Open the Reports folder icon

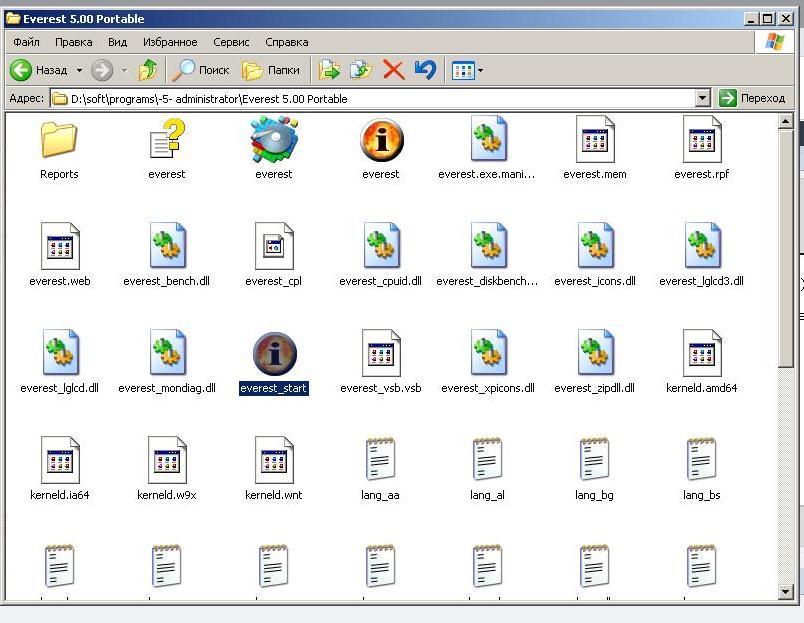coord(59,140)
